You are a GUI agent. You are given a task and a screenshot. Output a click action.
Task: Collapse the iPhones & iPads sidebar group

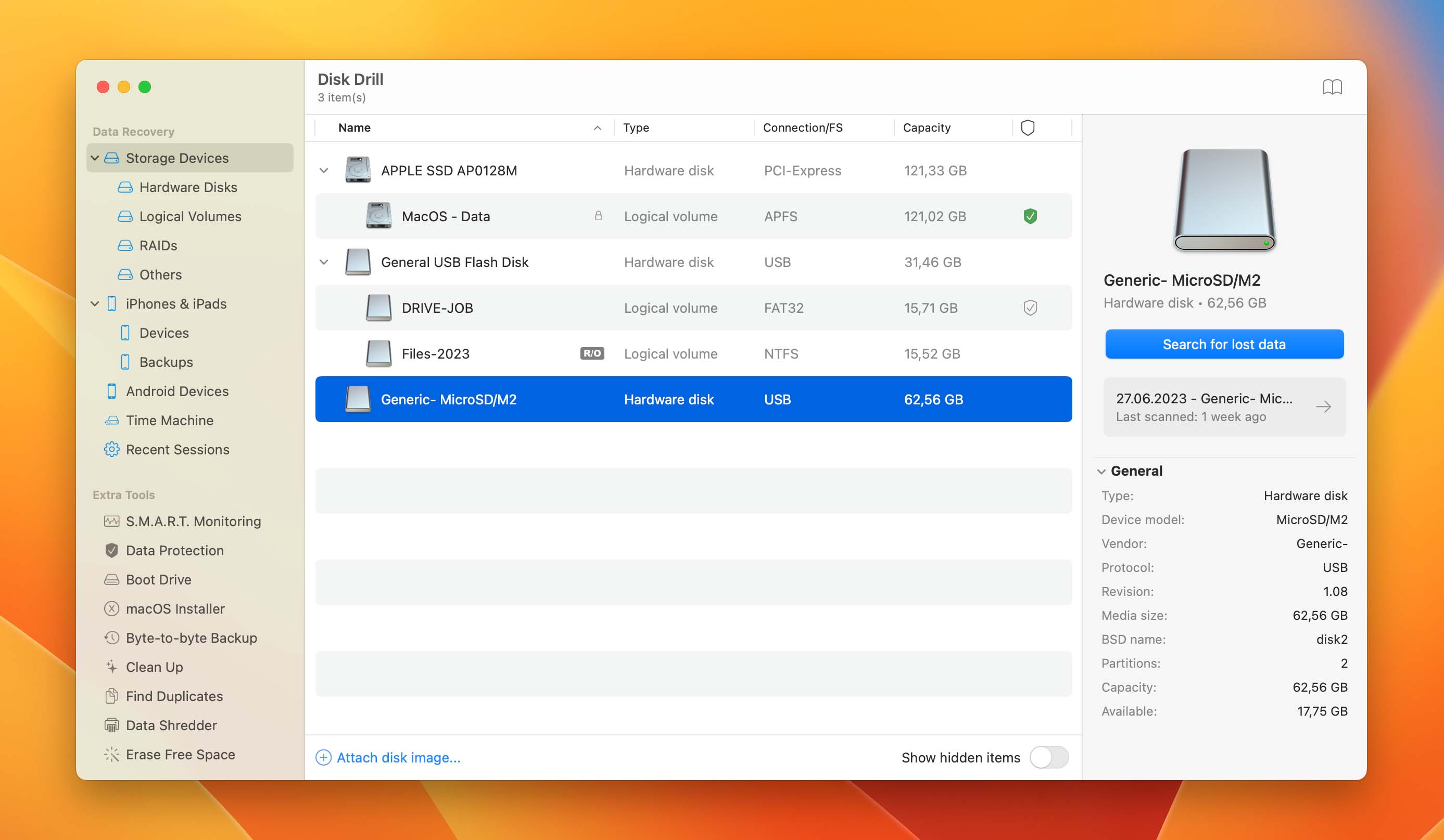pos(95,304)
